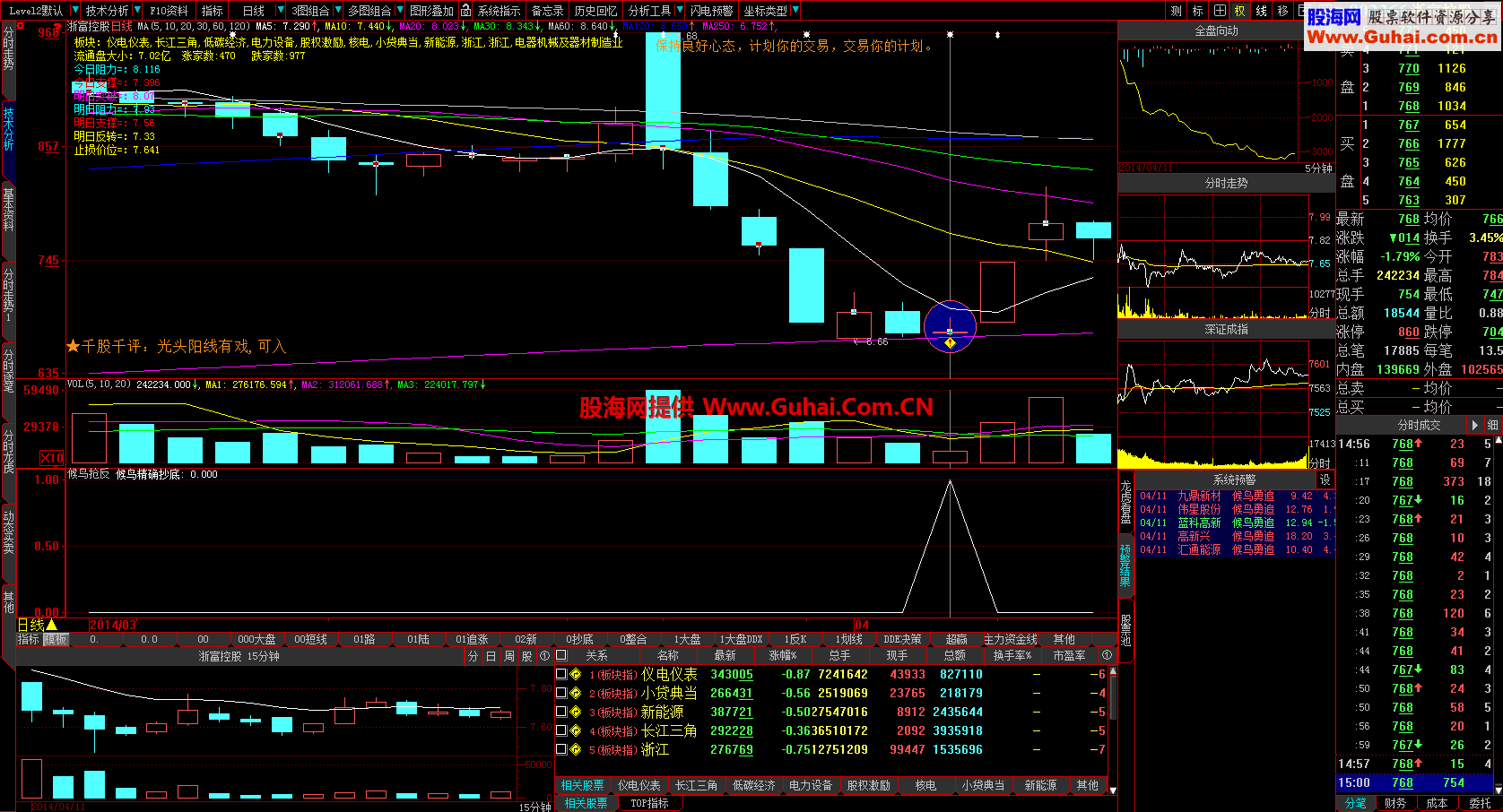The height and width of the screenshot is (812, 1503).
Task: Open the 3图组合 dropdown arrow
Action: (337, 11)
